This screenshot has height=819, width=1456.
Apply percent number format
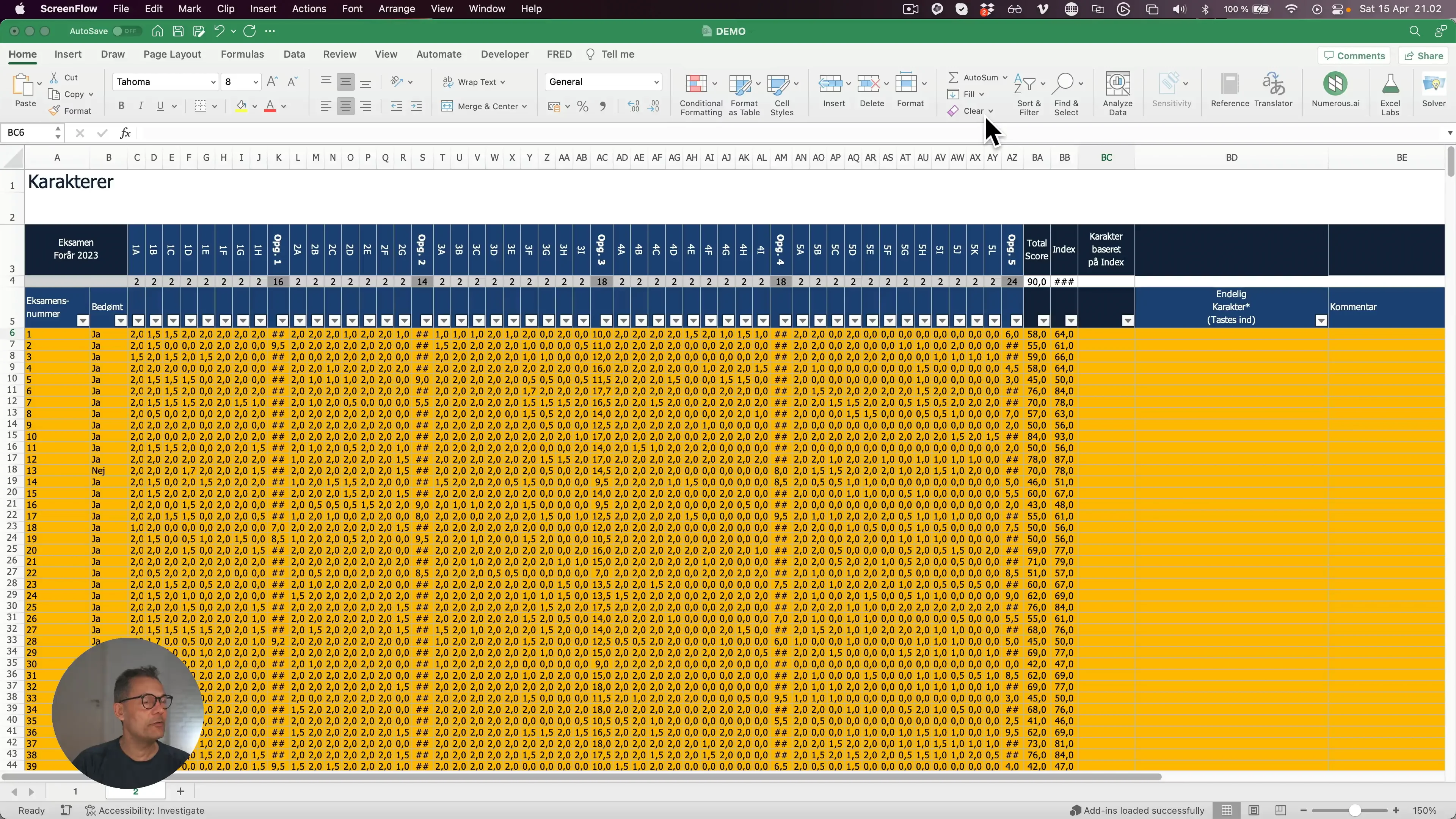(583, 106)
